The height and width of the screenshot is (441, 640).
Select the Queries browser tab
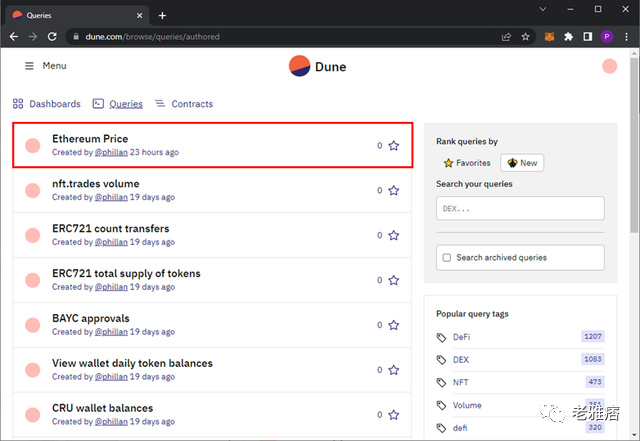pos(78,16)
